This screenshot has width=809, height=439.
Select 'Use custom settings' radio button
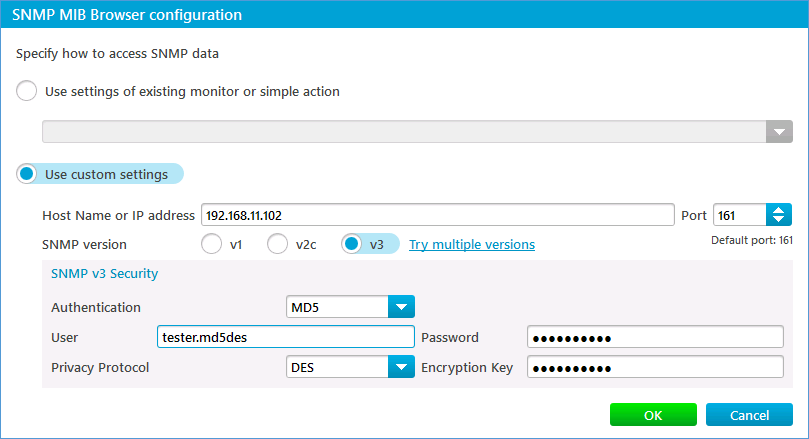pyautogui.click(x=26, y=174)
